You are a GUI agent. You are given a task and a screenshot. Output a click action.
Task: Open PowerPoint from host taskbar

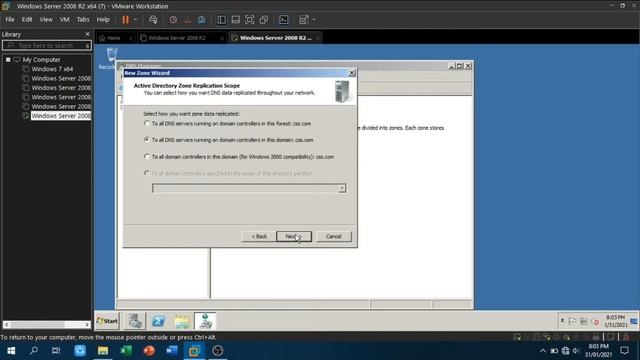[x=149, y=351]
